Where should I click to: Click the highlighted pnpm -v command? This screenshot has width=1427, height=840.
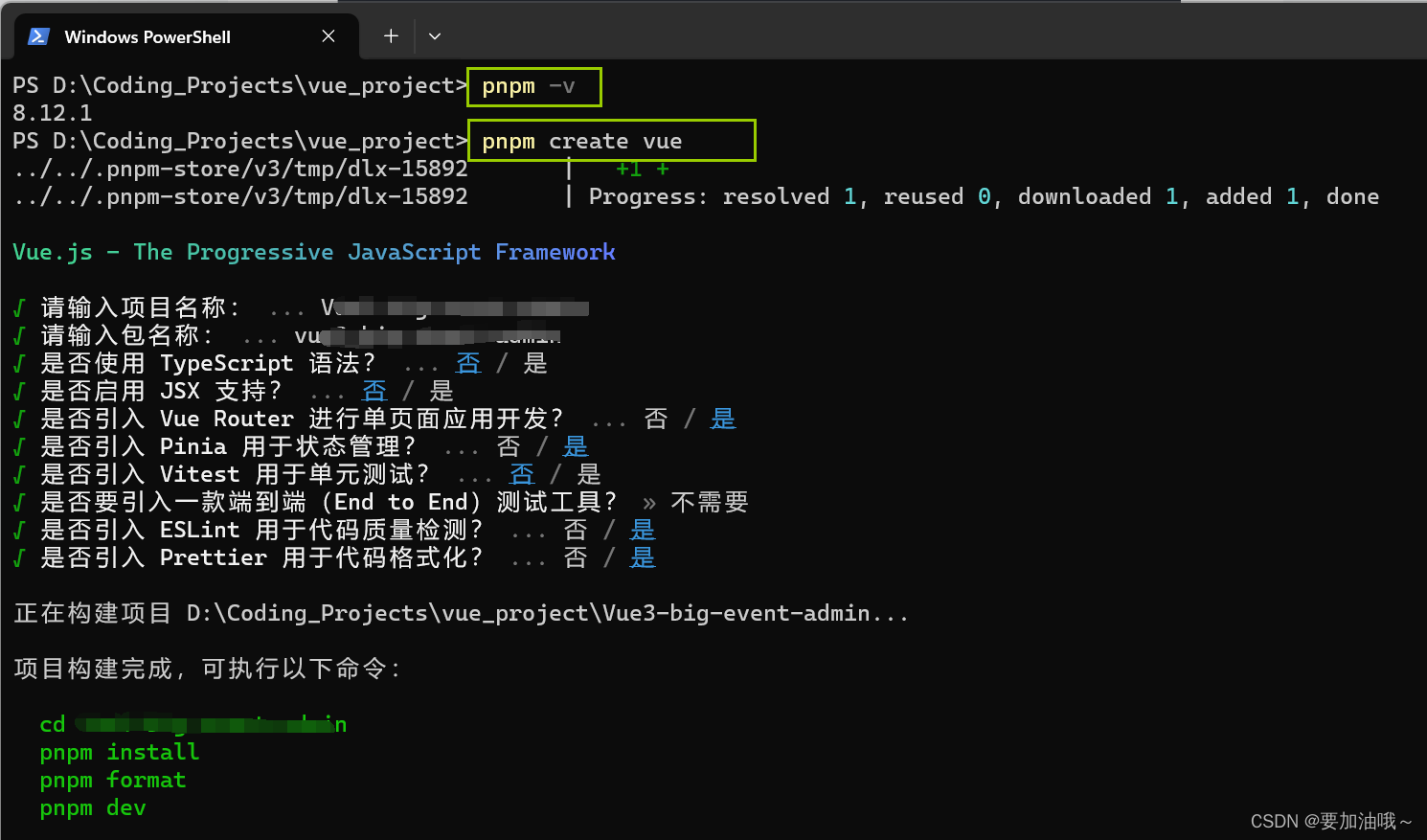pyautogui.click(x=532, y=85)
